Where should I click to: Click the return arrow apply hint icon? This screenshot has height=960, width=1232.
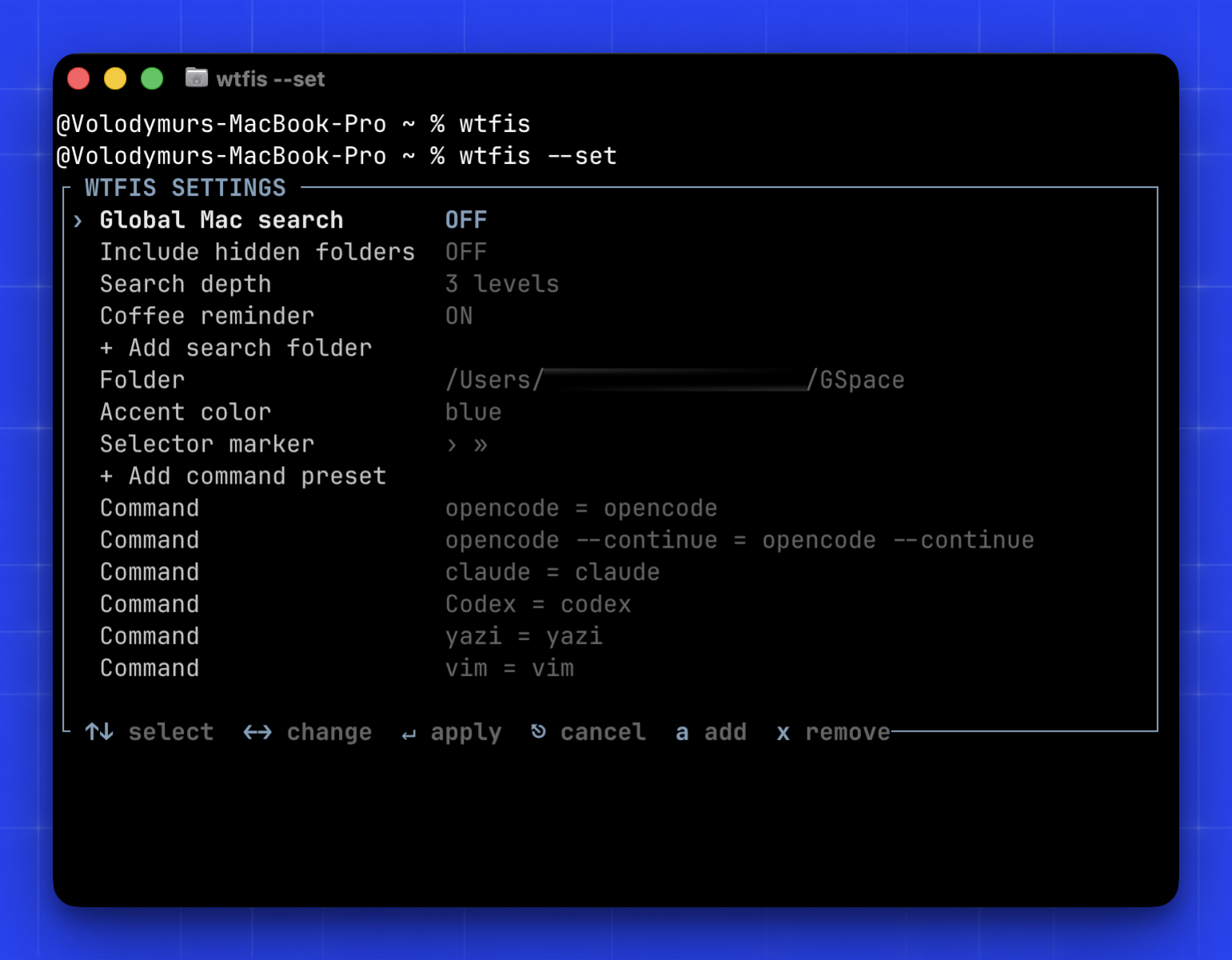(409, 735)
